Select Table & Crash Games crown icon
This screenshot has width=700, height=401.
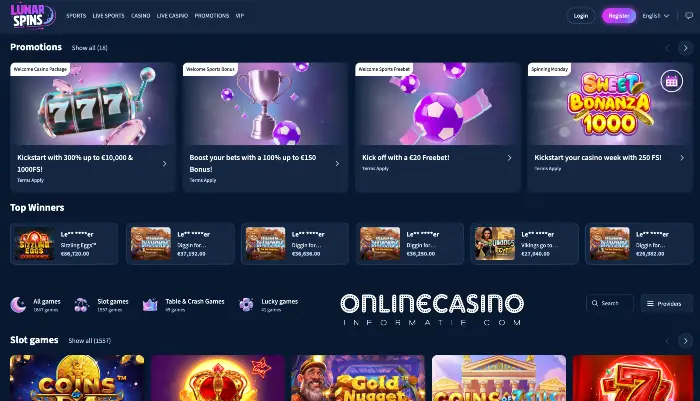pos(150,305)
